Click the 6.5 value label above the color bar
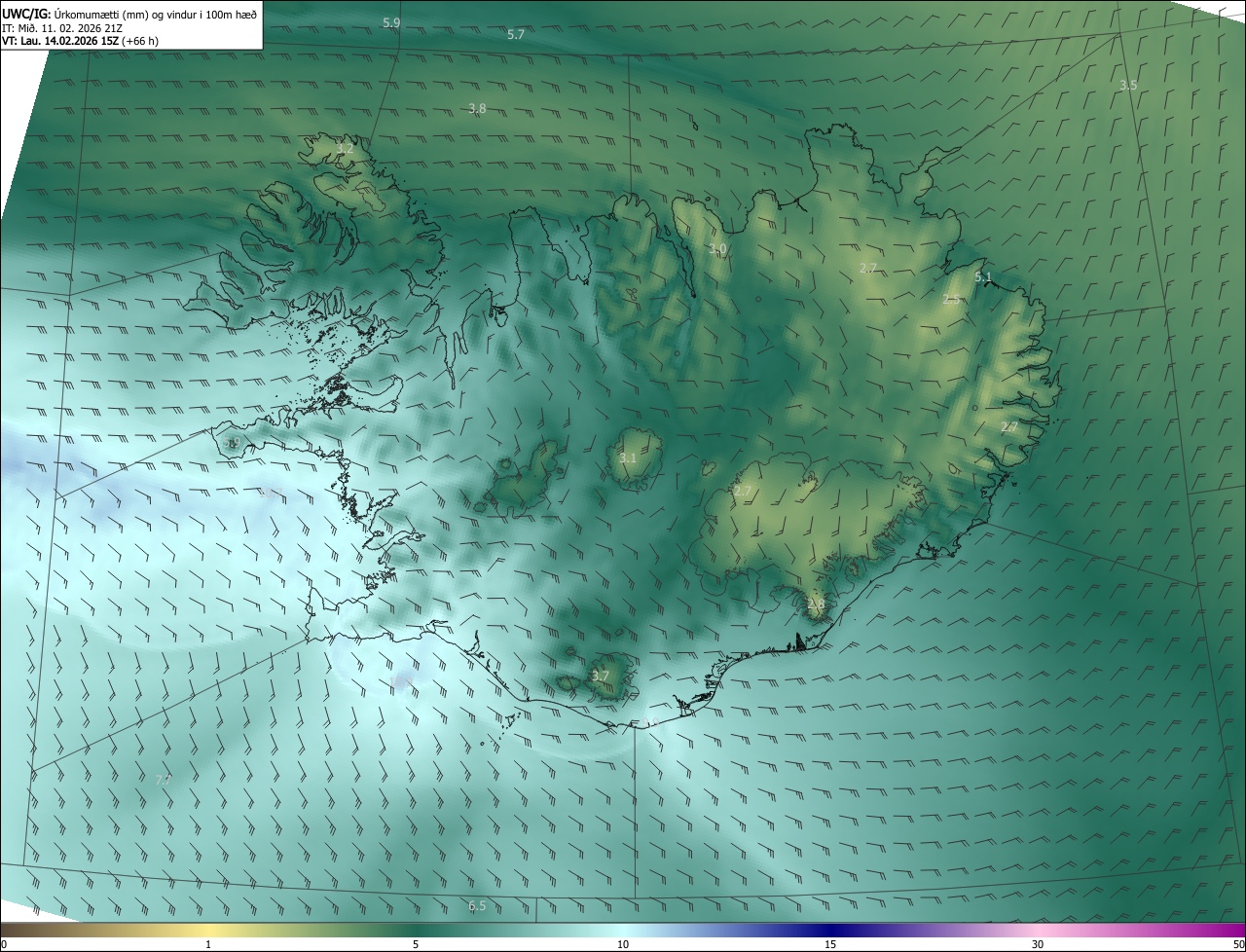 [x=477, y=906]
